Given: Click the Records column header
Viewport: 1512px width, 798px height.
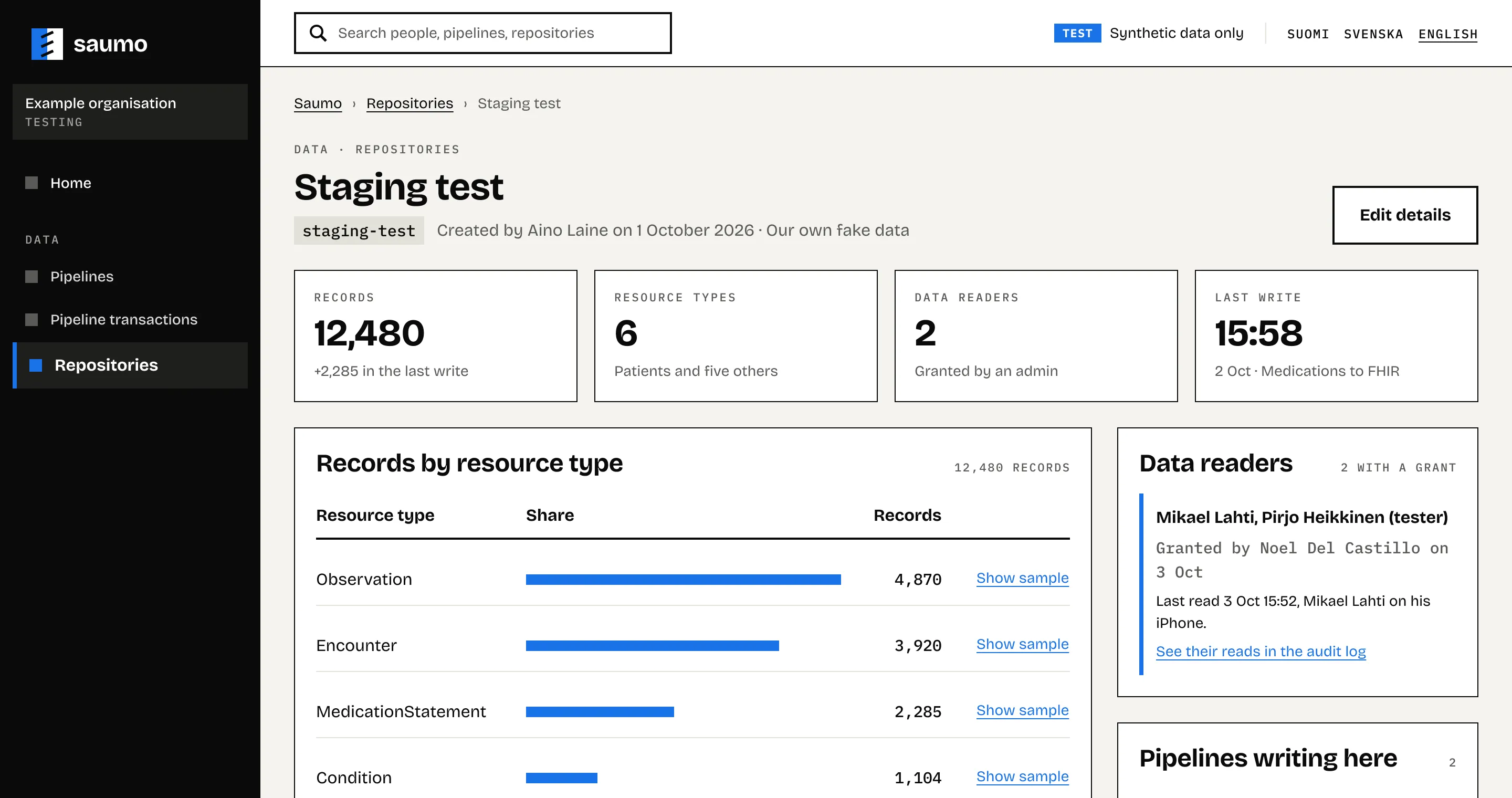Looking at the screenshot, I should click(x=907, y=515).
